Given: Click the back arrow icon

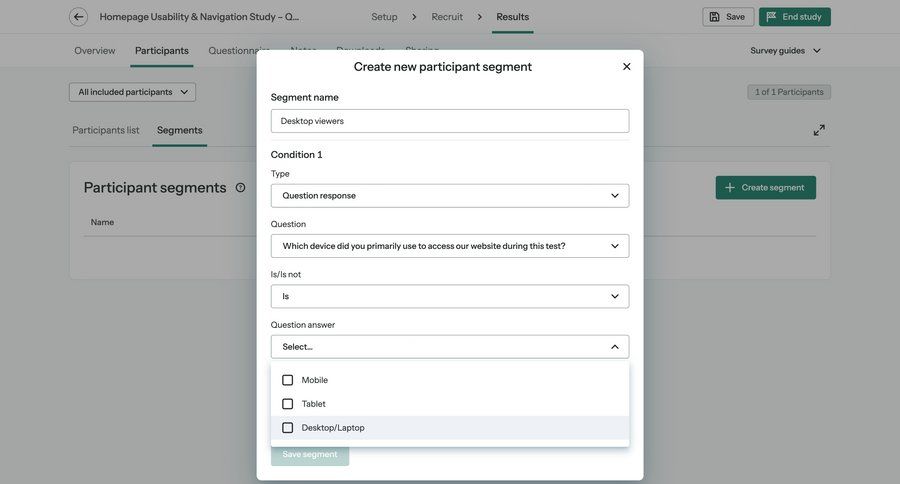Looking at the screenshot, I should click(78, 17).
